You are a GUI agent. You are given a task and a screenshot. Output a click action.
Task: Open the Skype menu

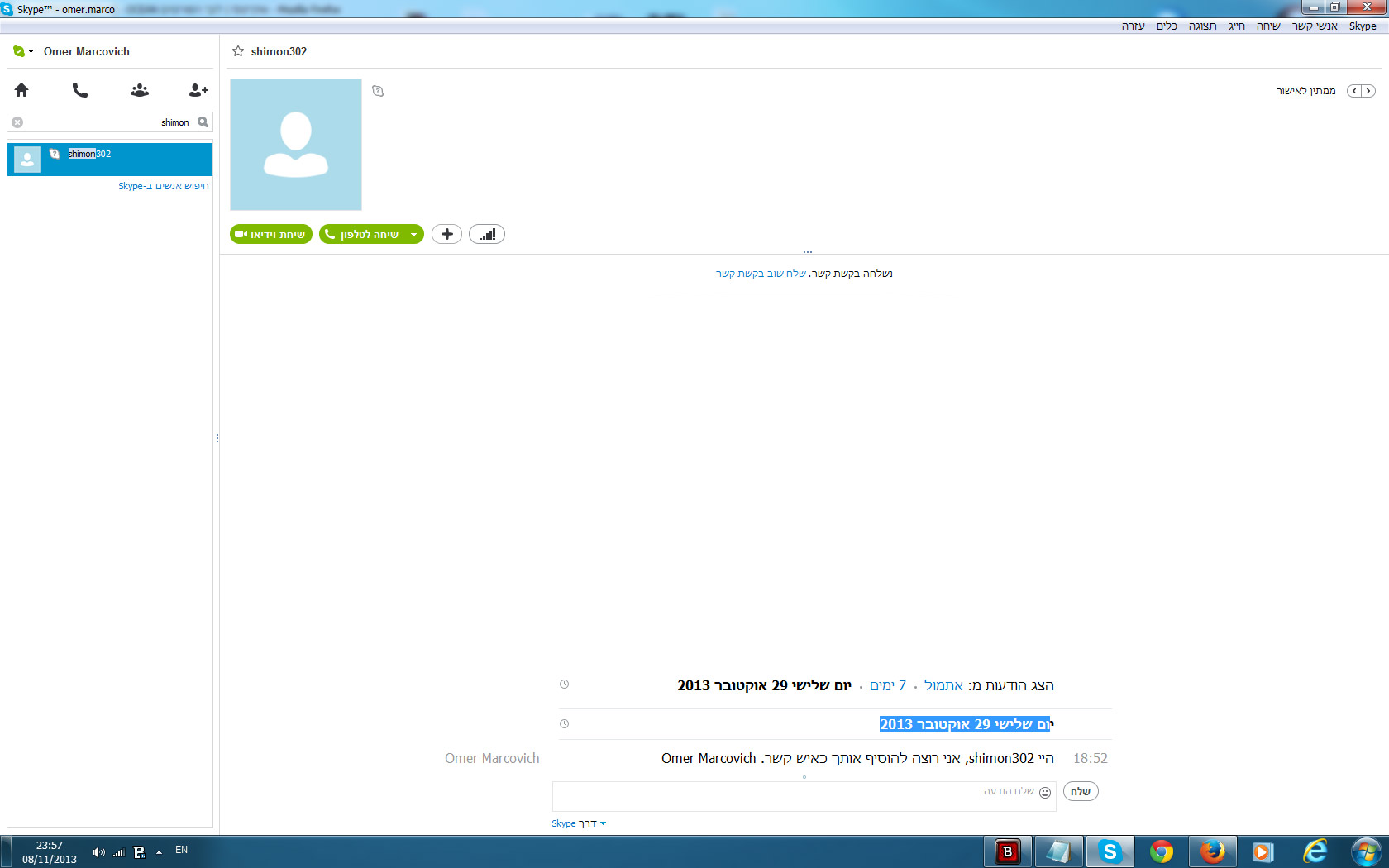click(1363, 26)
